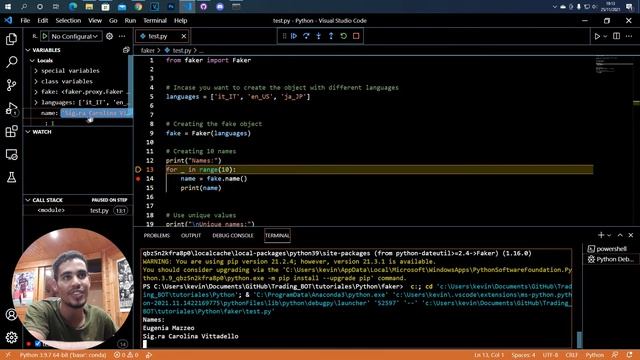Click Continue in the debug toolbar
Screen dimensions: 640x360
click(294, 36)
